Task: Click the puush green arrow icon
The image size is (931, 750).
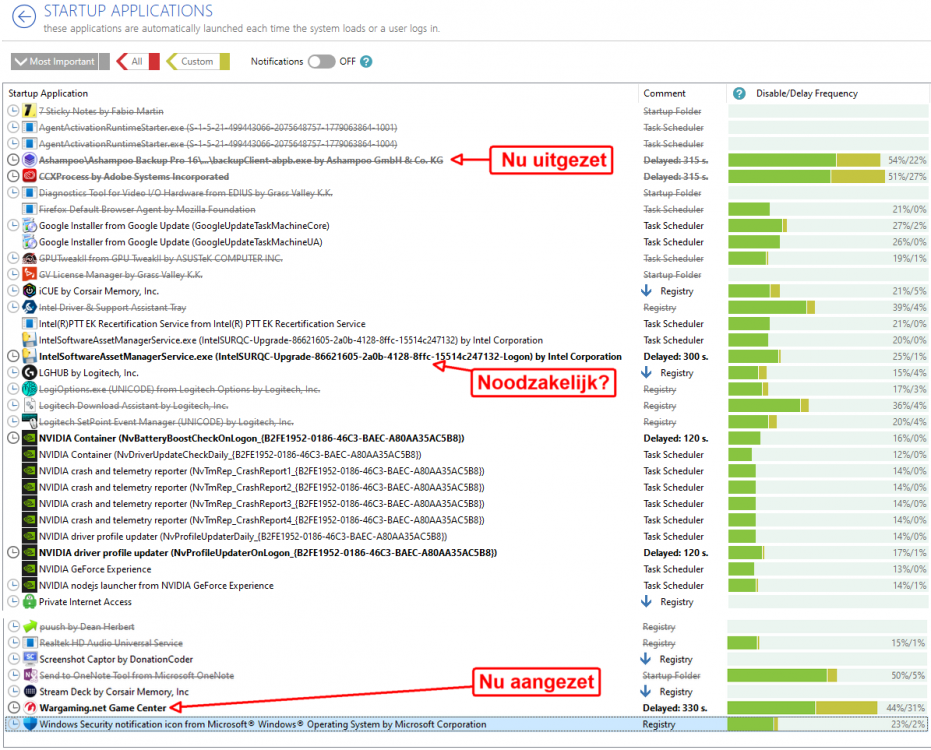Action: tap(30, 626)
